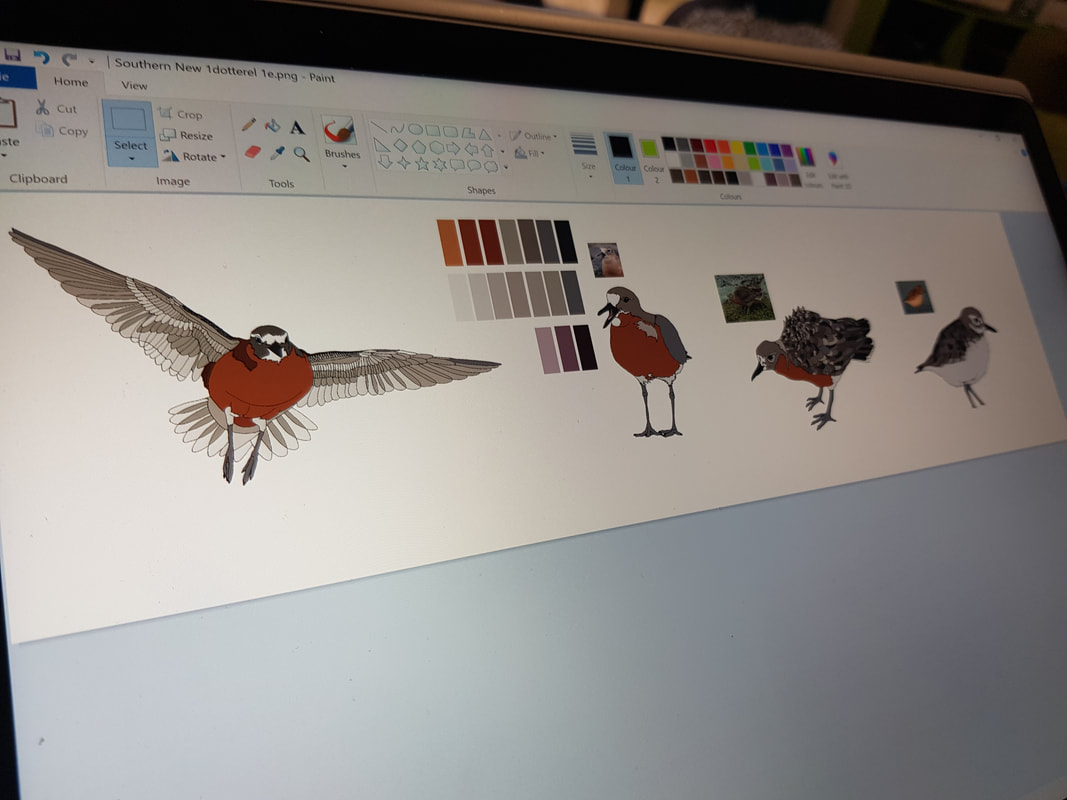Open the Brushes dropdown arrow
This screenshot has height=800, width=1067.
[x=344, y=167]
